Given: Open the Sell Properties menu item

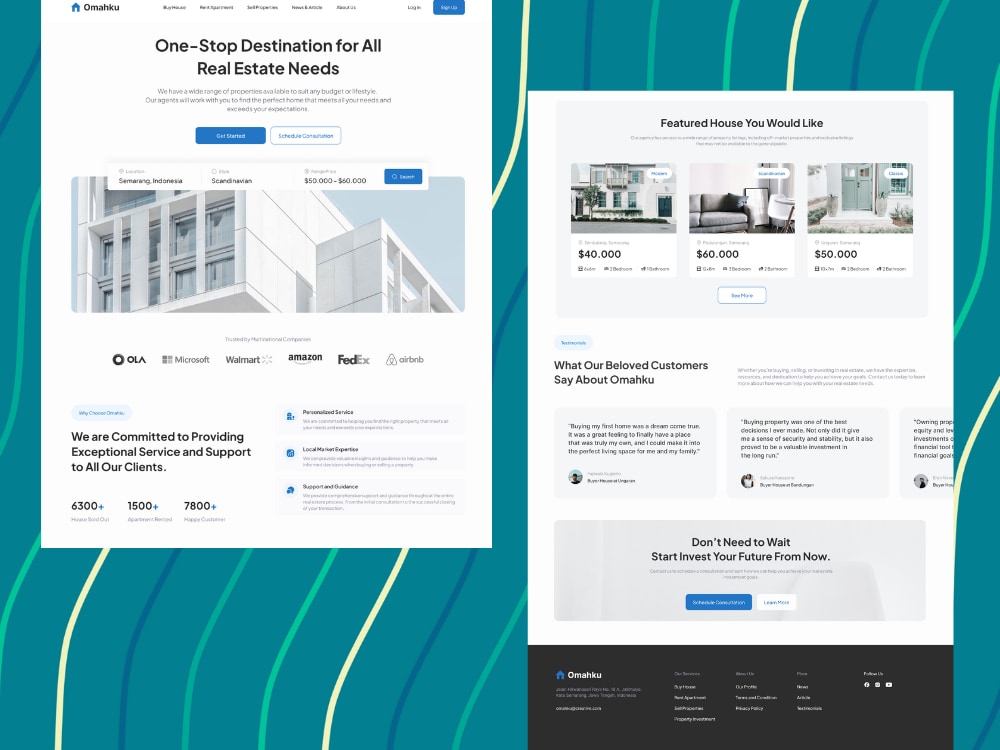Looking at the screenshot, I should coord(262,8).
